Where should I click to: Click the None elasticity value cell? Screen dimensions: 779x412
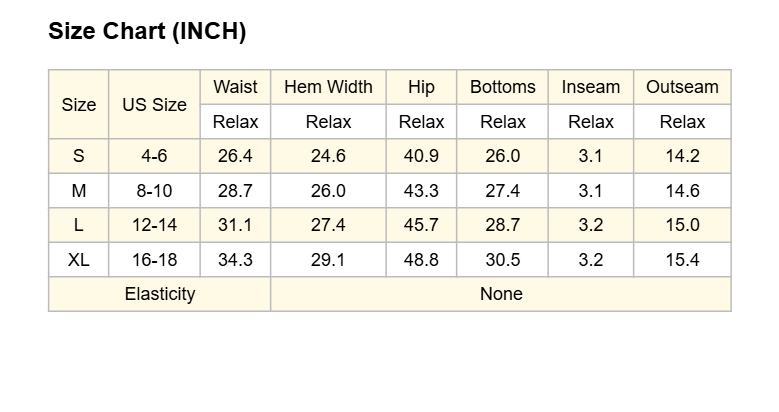point(501,294)
